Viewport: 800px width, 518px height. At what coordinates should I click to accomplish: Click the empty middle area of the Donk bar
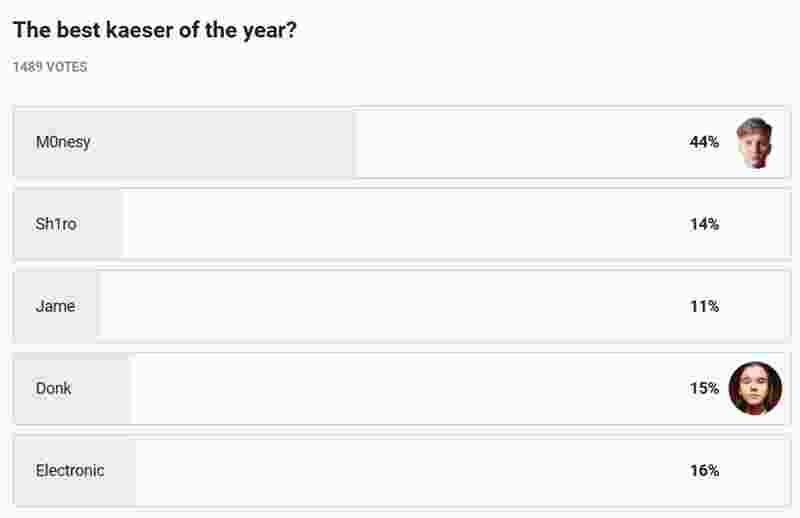(400, 388)
